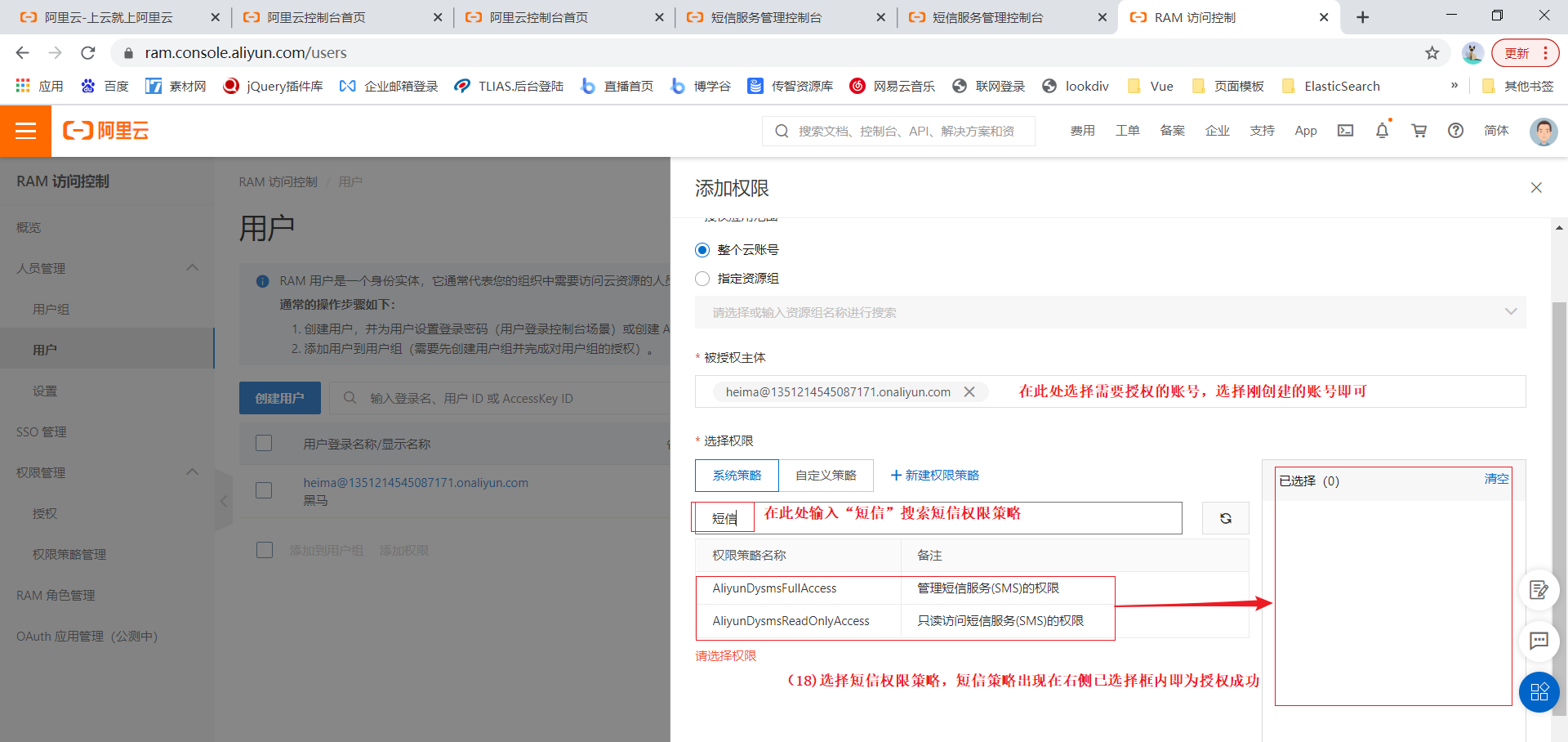Open the 支持 header menu

pos(1262,131)
